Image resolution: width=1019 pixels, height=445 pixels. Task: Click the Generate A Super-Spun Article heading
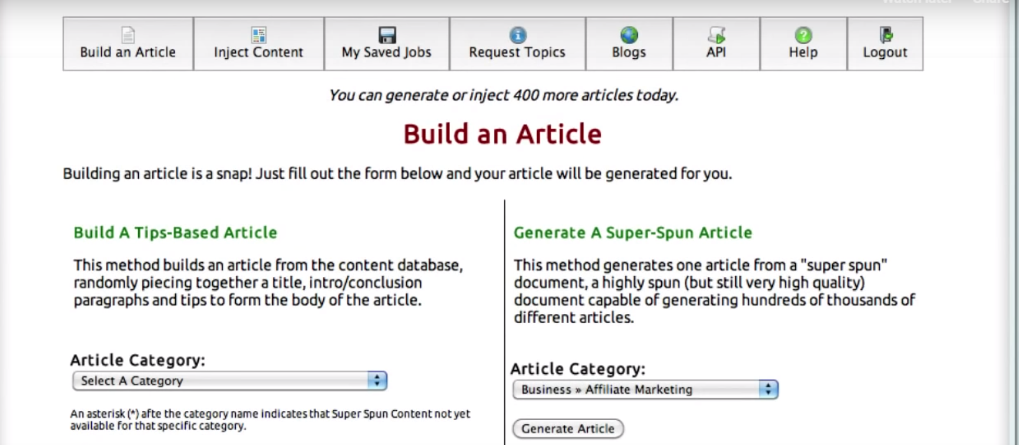[x=633, y=233]
